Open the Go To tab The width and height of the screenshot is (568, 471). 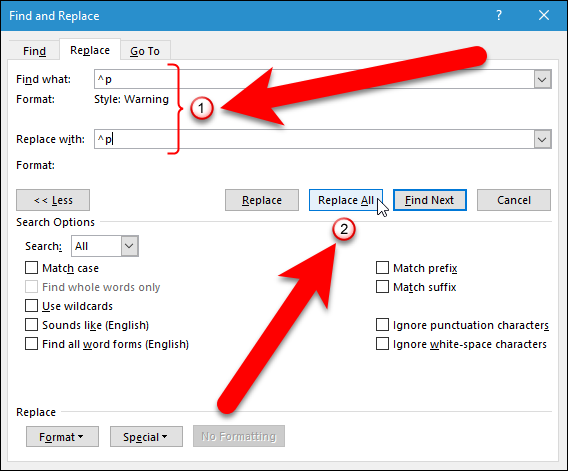(145, 51)
